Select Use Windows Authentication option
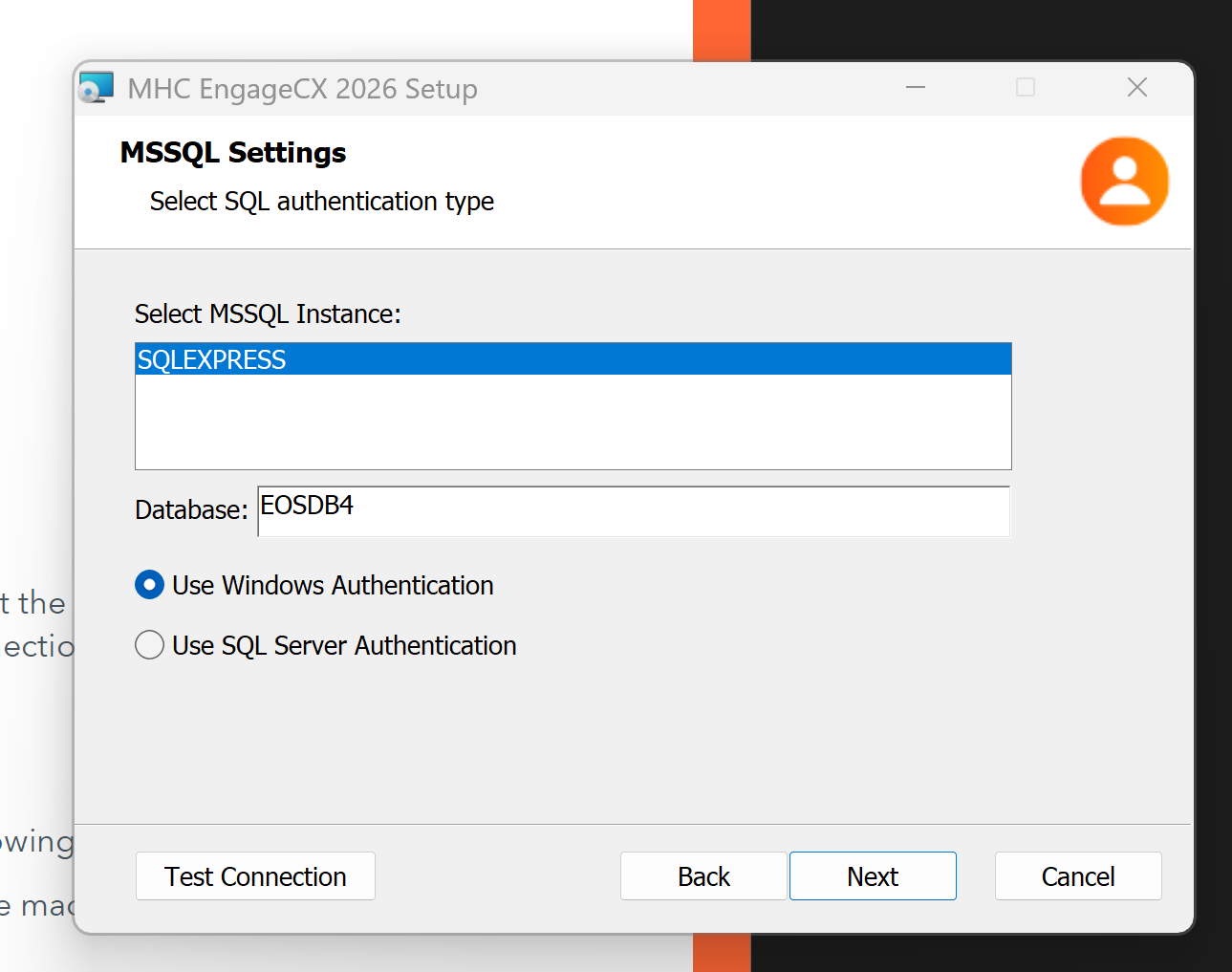Image resolution: width=1232 pixels, height=972 pixels. click(x=149, y=585)
